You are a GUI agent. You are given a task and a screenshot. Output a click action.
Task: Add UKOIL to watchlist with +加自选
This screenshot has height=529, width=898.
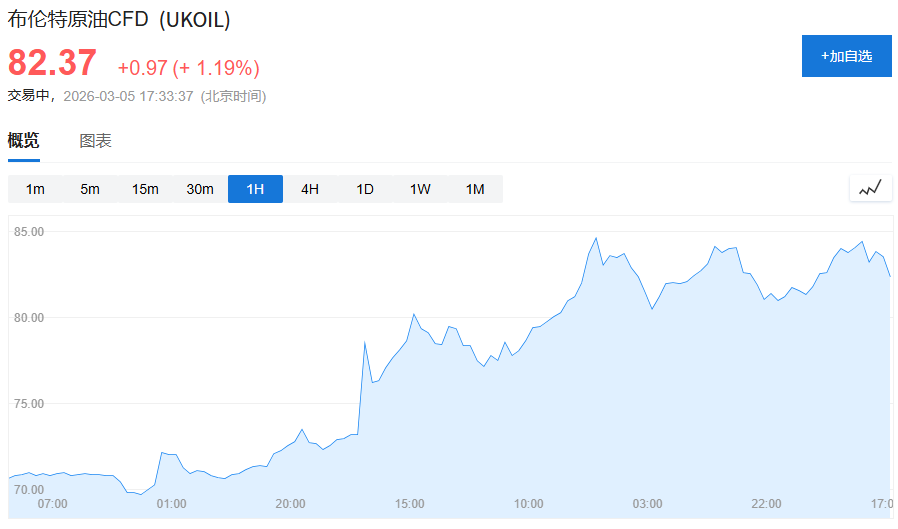(846, 56)
